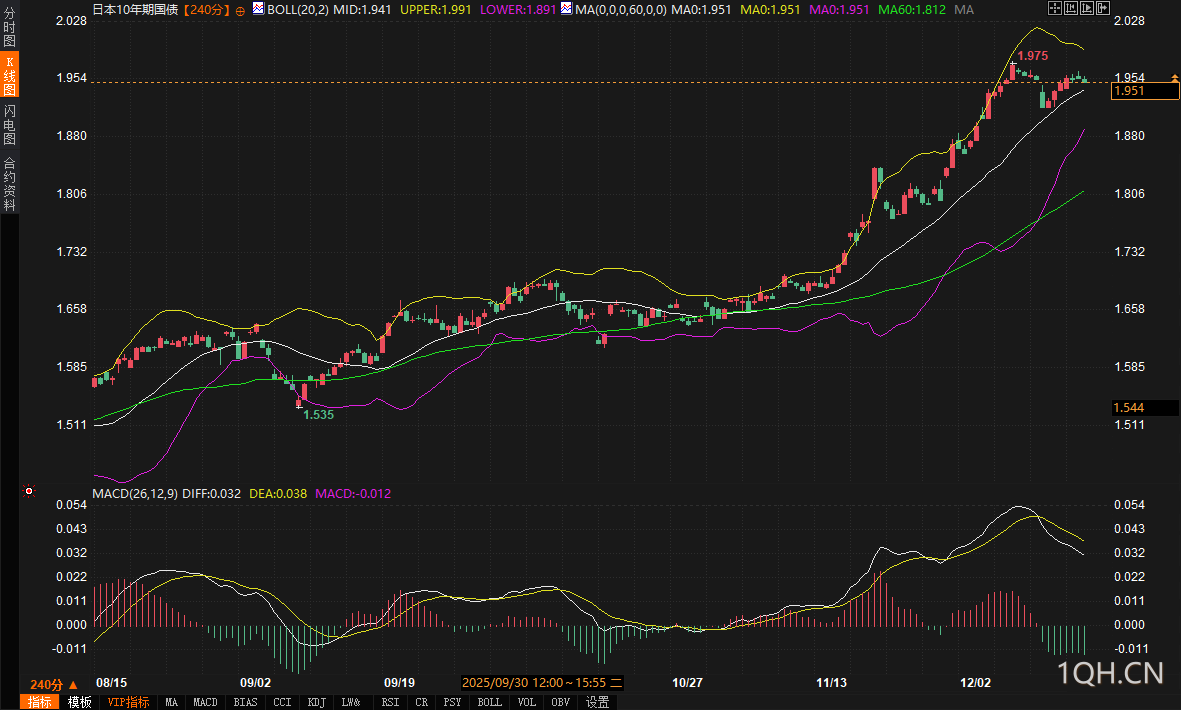Click the MA indicator chart icon
Viewport: 1181px width, 710px height.
click(567, 9)
